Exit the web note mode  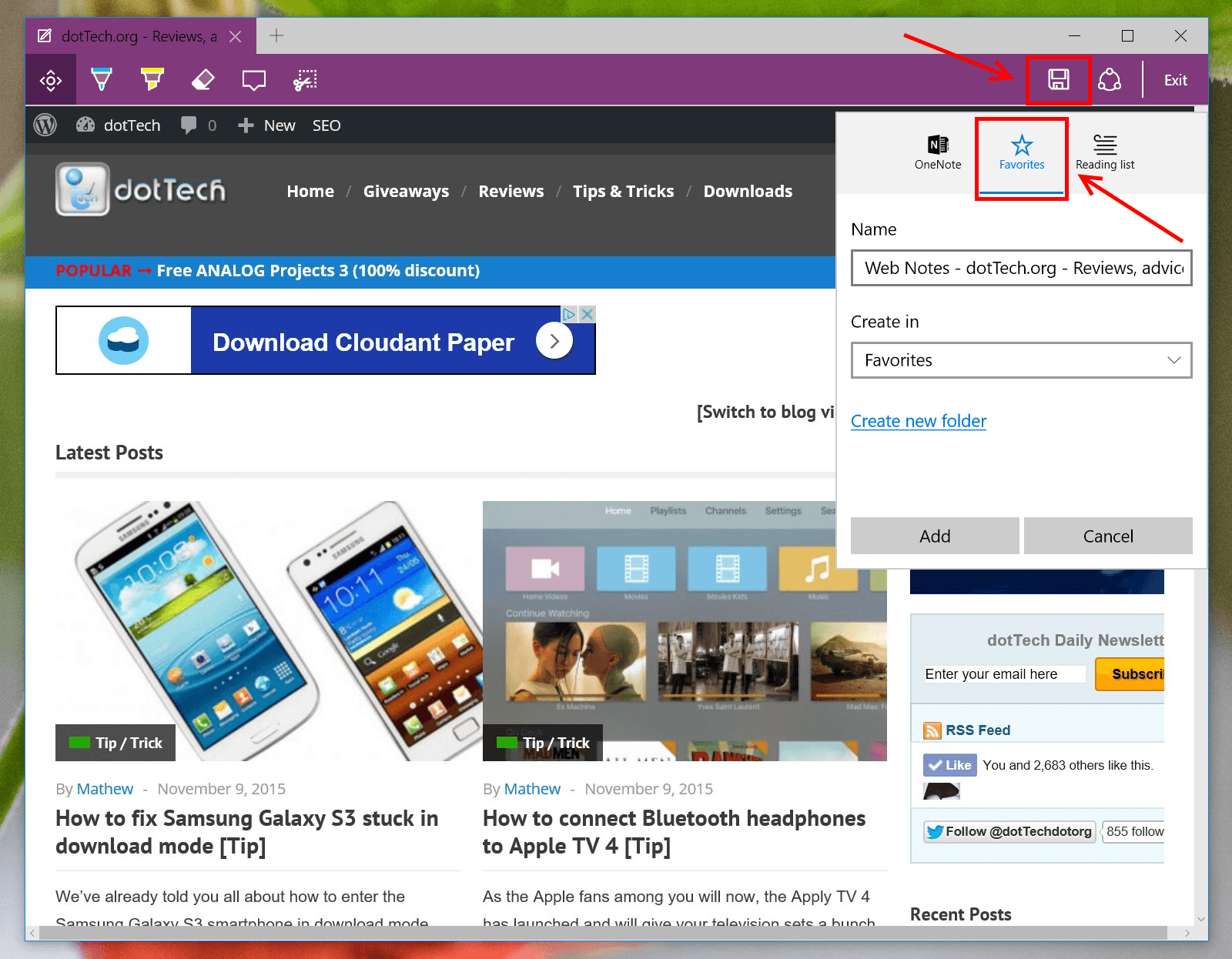click(1176, 80)
